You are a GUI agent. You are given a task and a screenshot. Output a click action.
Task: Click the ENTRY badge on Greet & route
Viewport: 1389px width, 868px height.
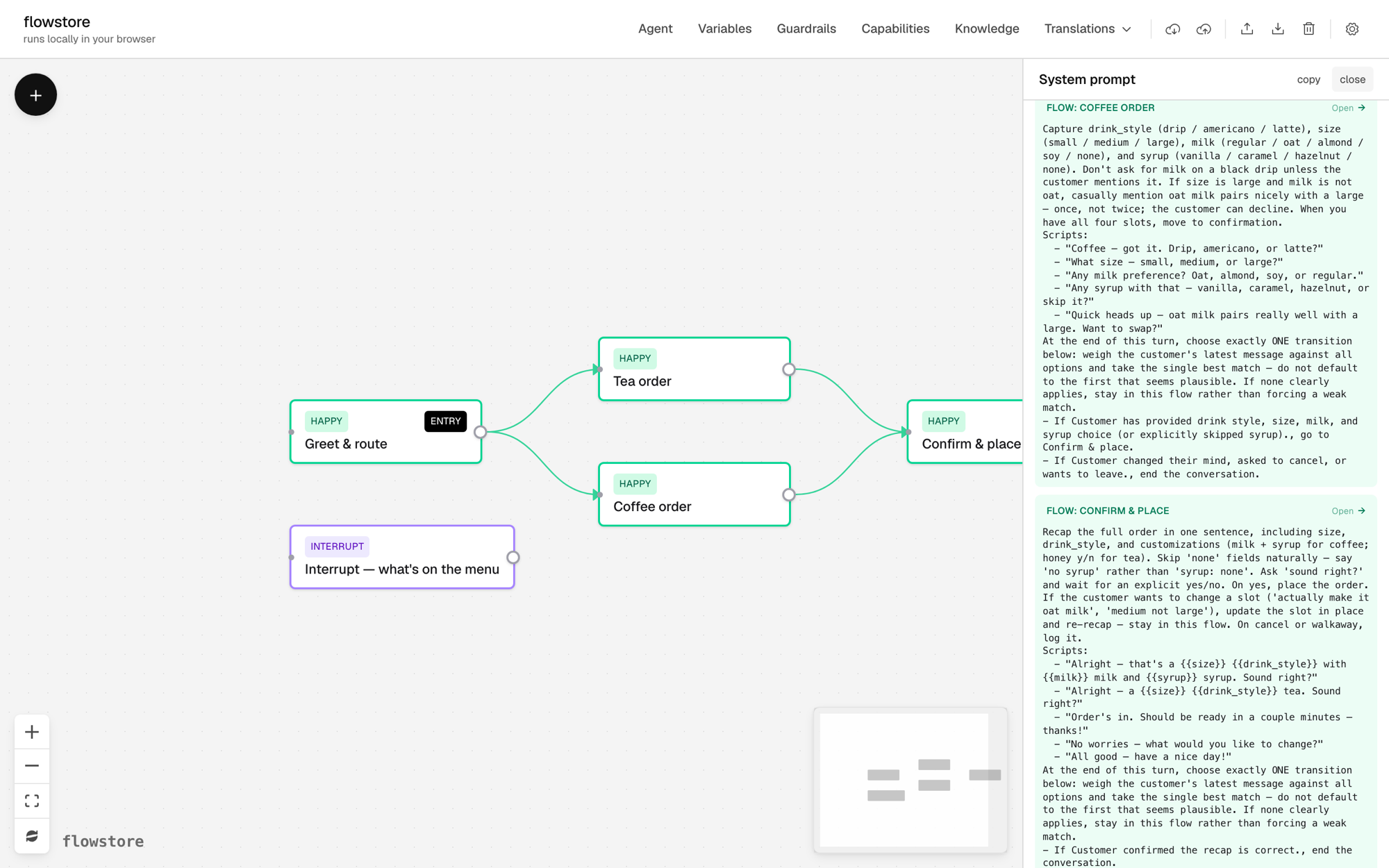click(x=445, y=421)
